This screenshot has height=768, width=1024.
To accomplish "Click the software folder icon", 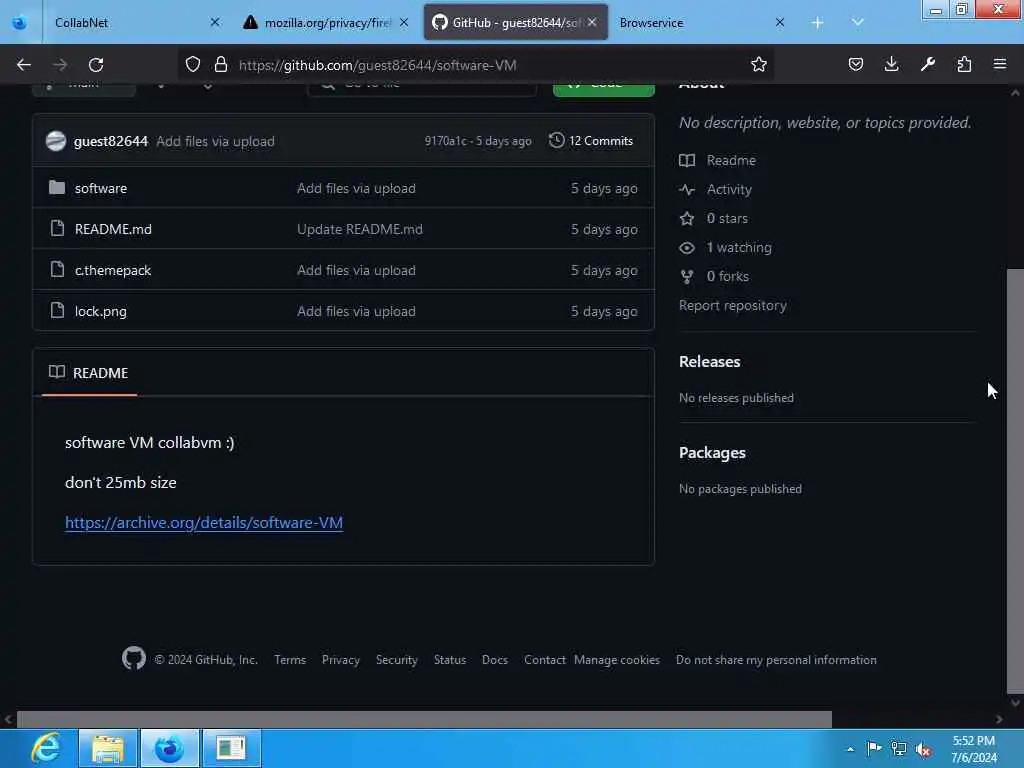I will [57, 187].
